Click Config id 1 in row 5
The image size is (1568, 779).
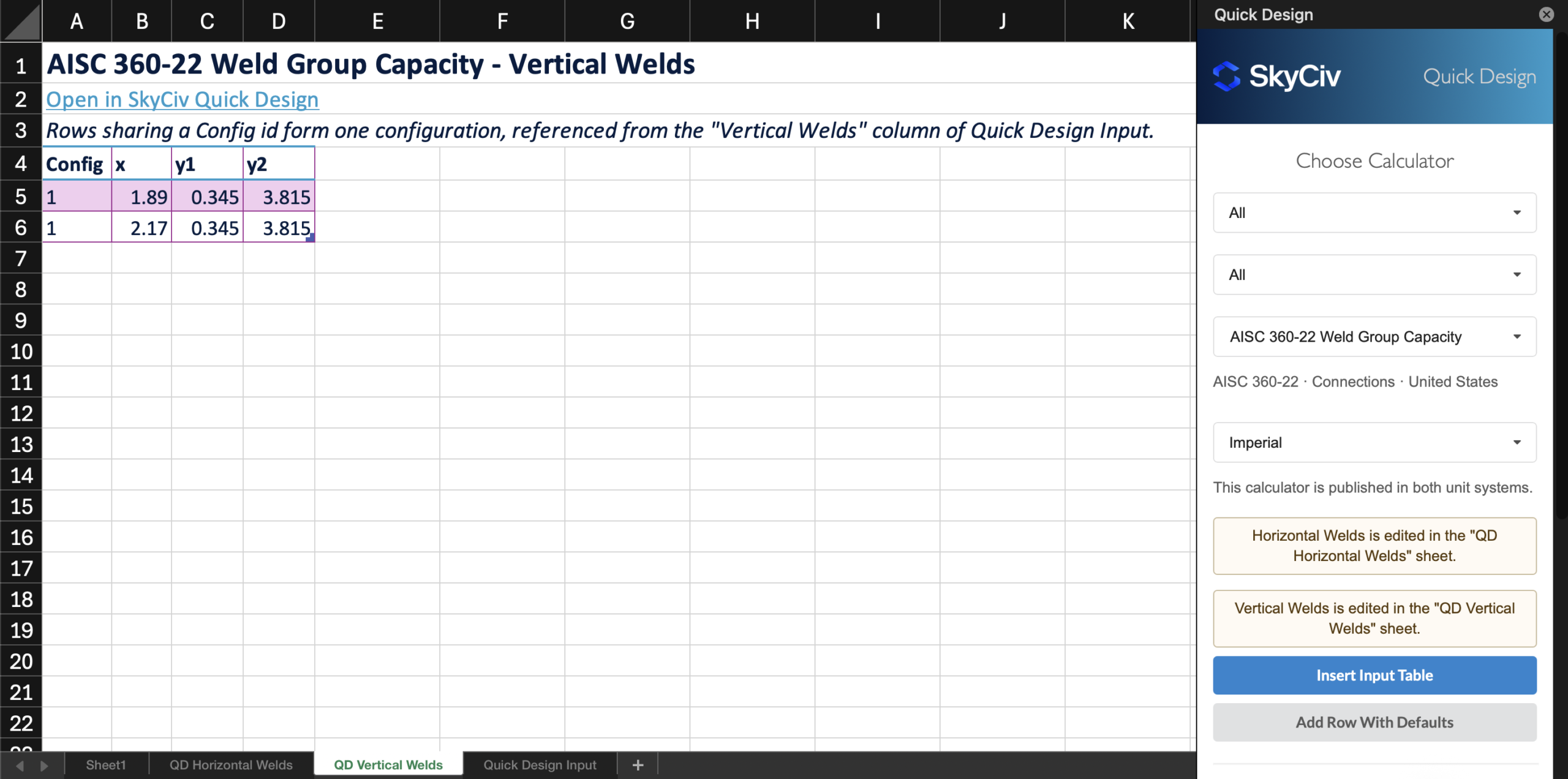pyautogui.click(x=77, y=197)
